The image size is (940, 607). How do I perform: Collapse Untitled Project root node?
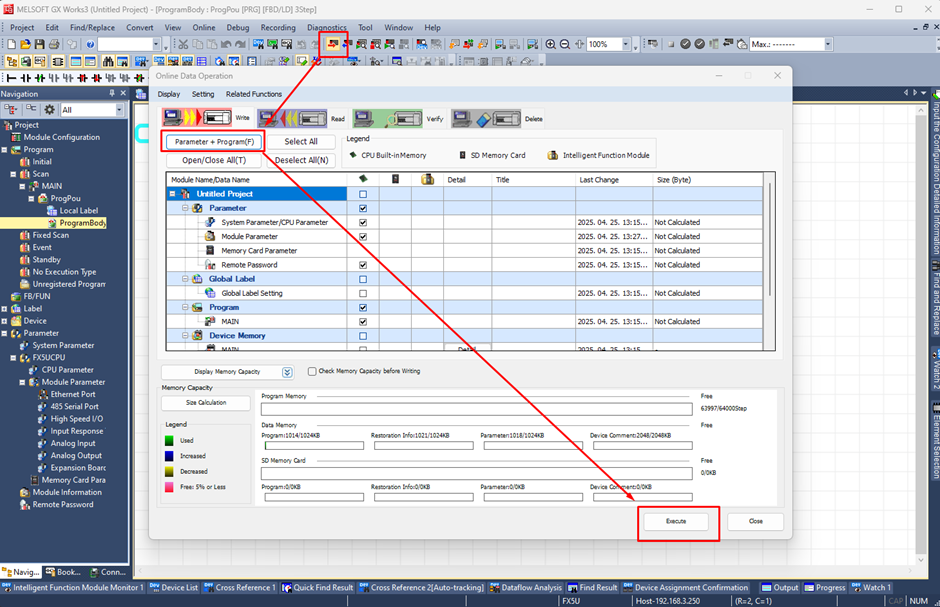pos(173,194)
